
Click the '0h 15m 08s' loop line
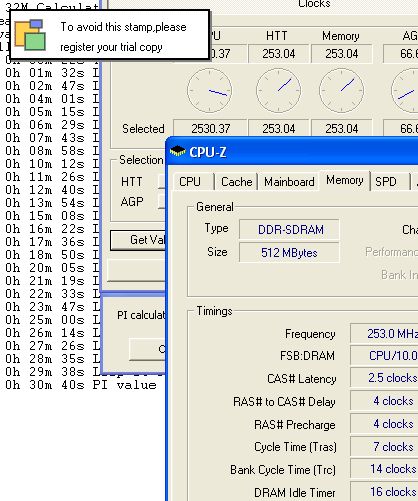(x=52, y=216)
